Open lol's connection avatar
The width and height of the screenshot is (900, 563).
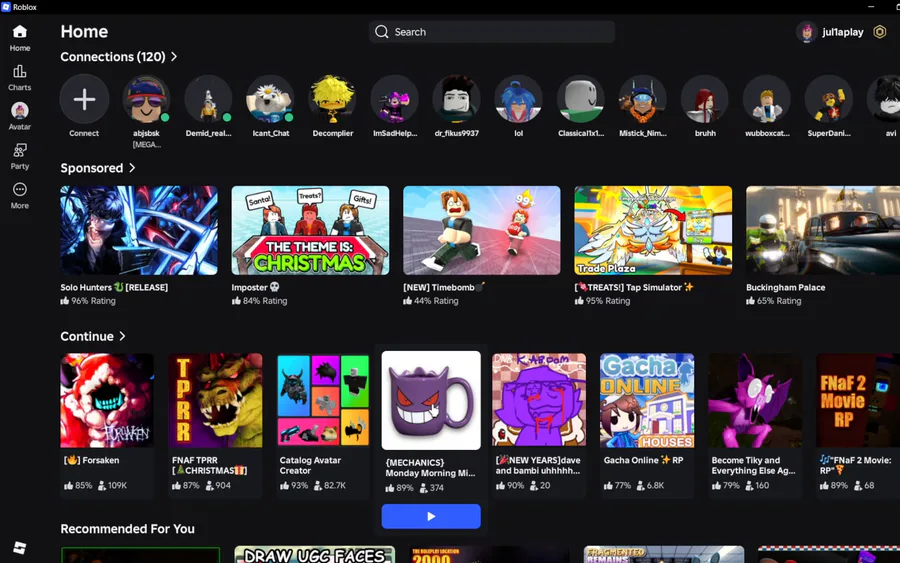click(518, 99)
